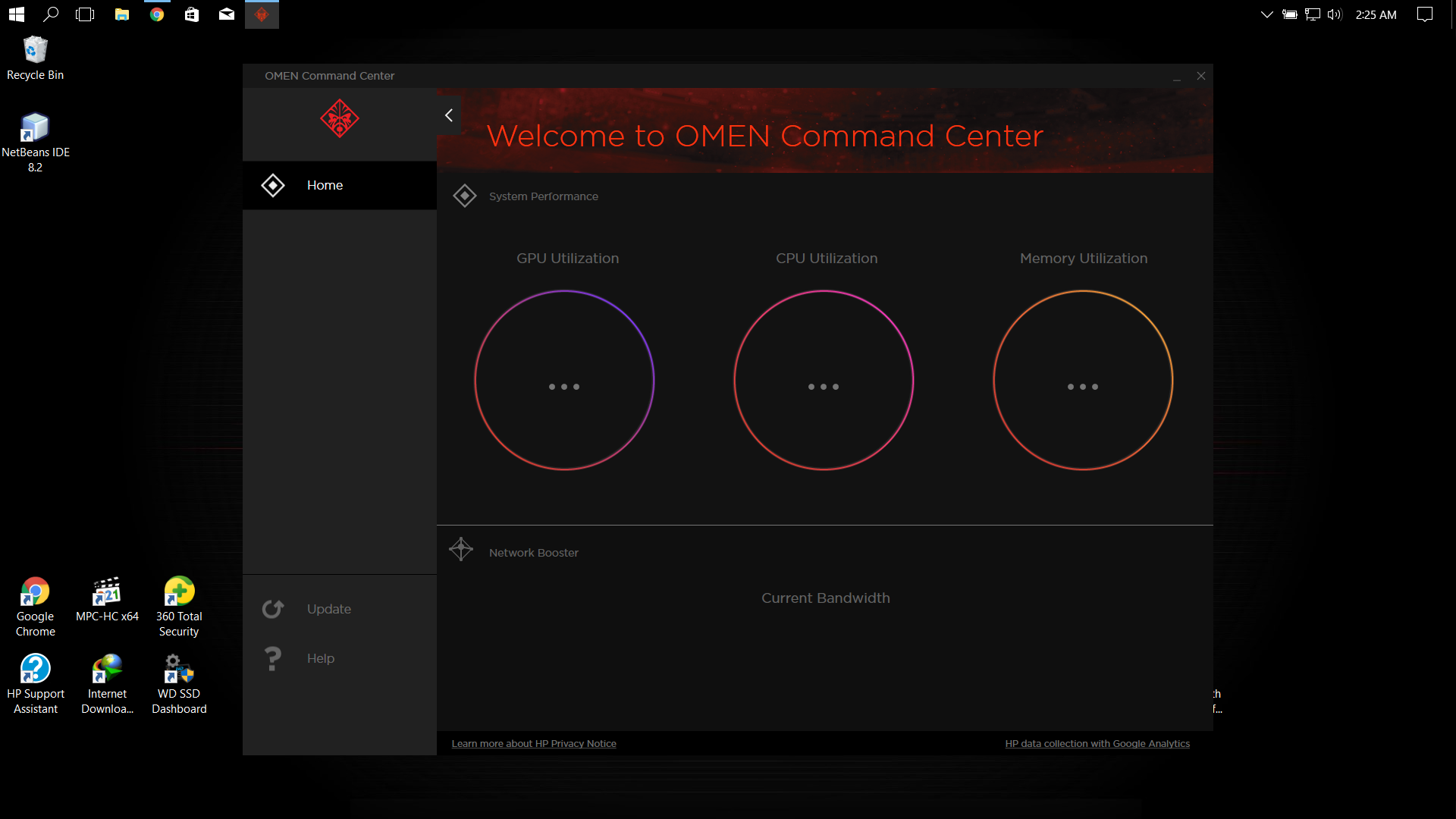The image size is (1456, 819).
Task: Open the Update section
Action: click(x=328, y=609)
